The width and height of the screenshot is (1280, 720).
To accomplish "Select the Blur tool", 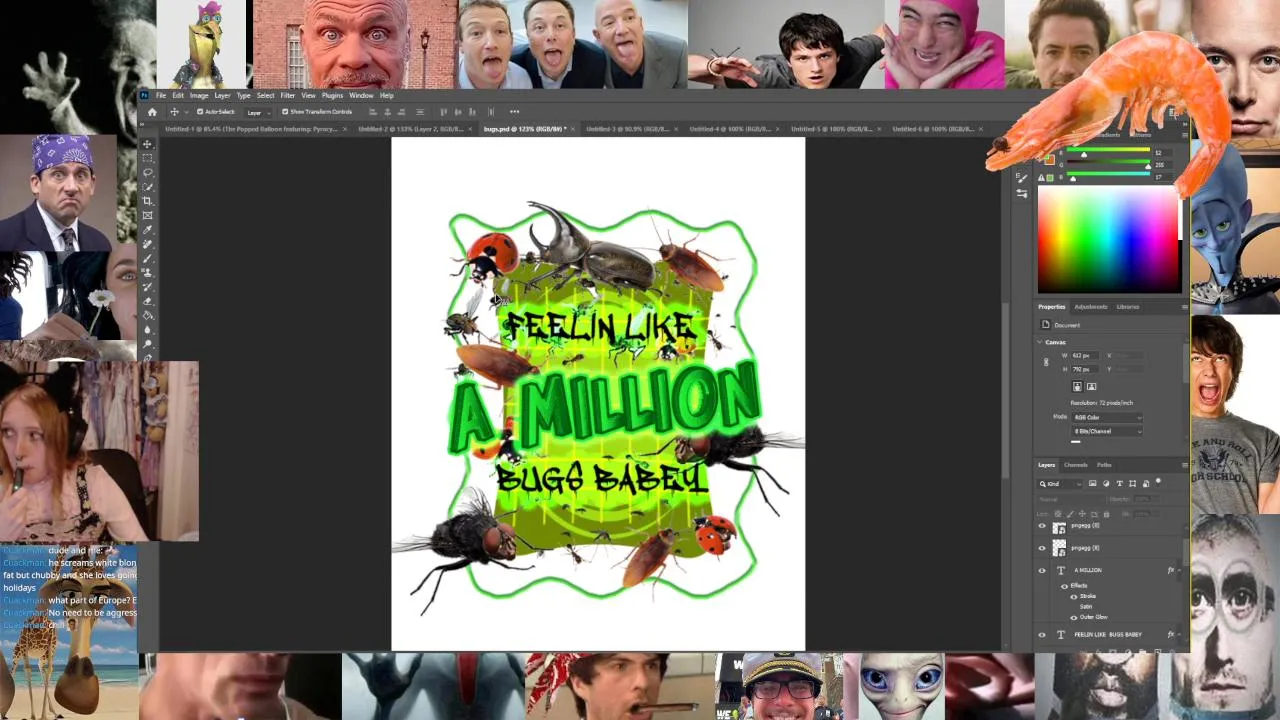I will tap(147, 329).
